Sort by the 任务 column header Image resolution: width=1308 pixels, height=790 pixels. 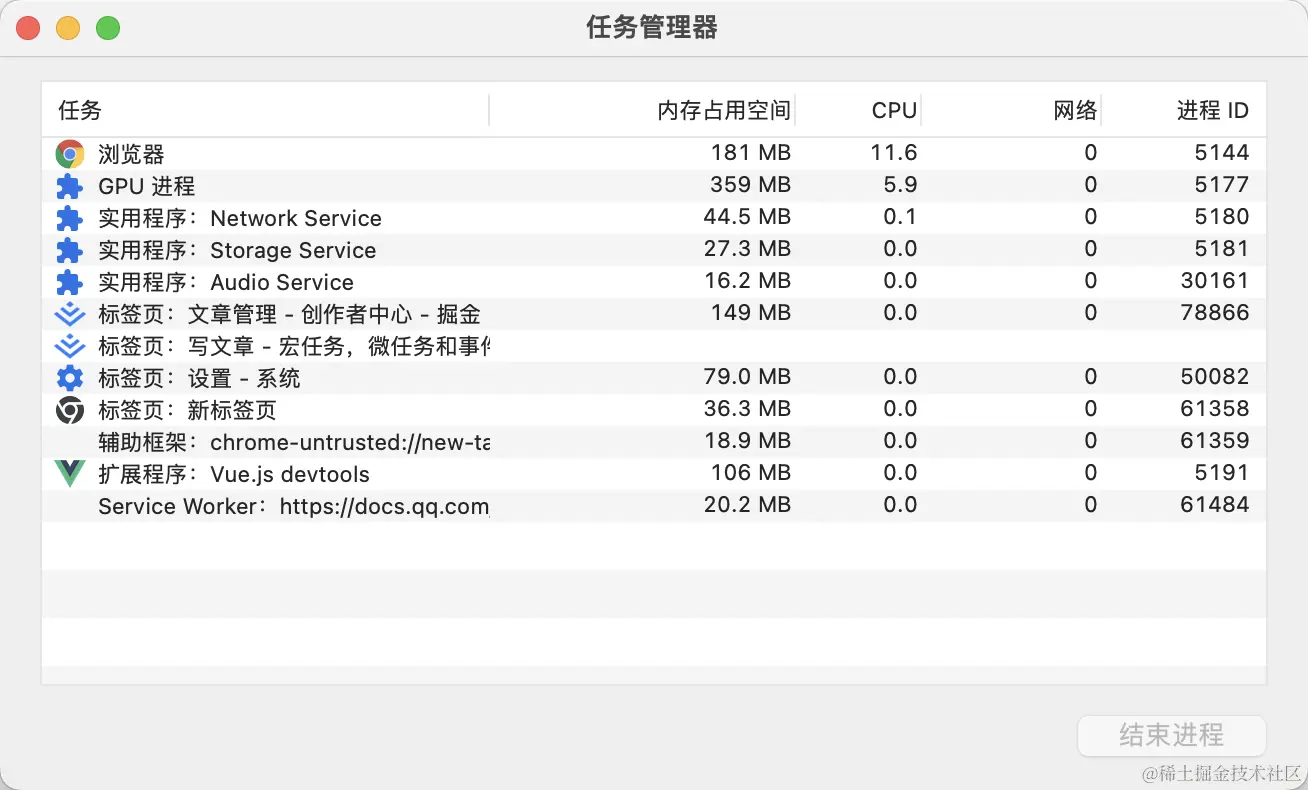coord(80,111)
